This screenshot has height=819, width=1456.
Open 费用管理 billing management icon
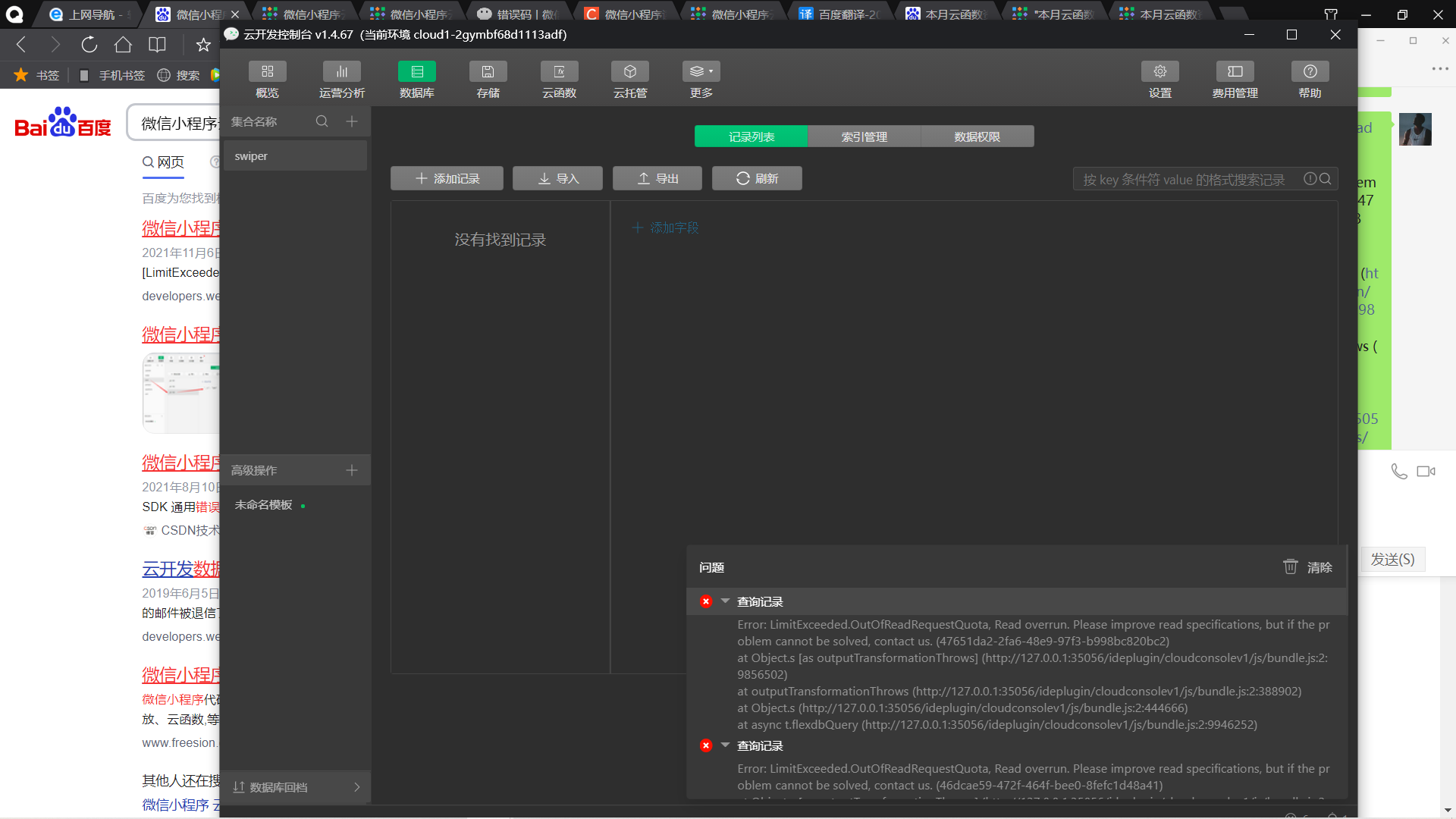point(1235,72)
